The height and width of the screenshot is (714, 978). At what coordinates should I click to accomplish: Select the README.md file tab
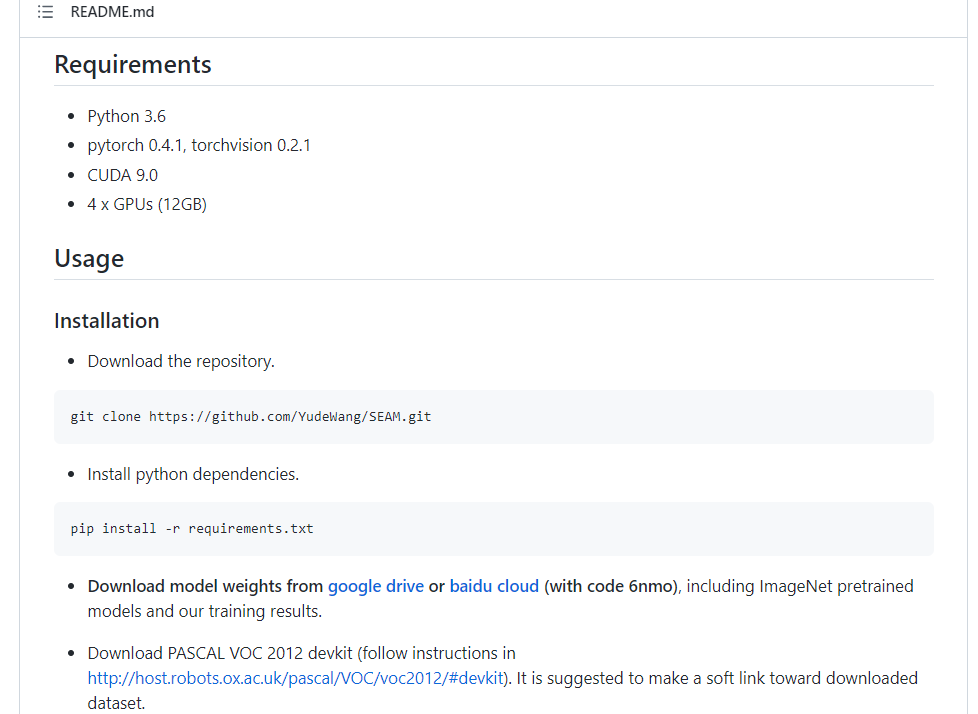tap(112, 12)
